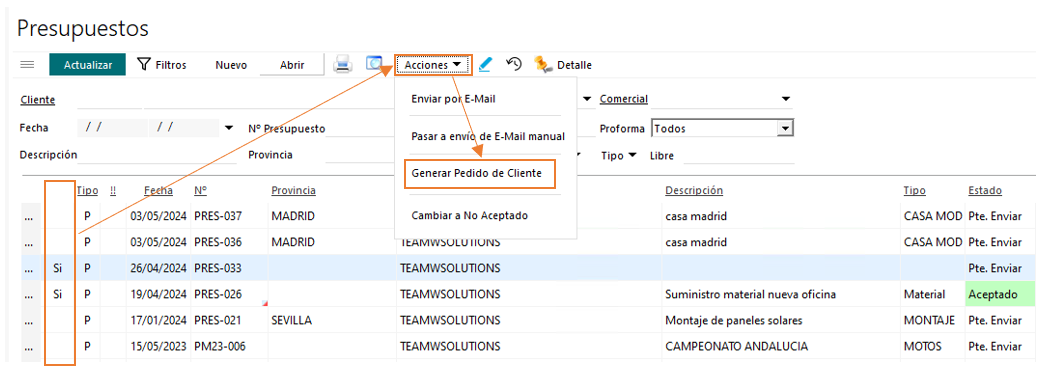Screen dimensions: 1041x375
Task: Choose Enviar por E-Mail option
Action: point(453,99)
